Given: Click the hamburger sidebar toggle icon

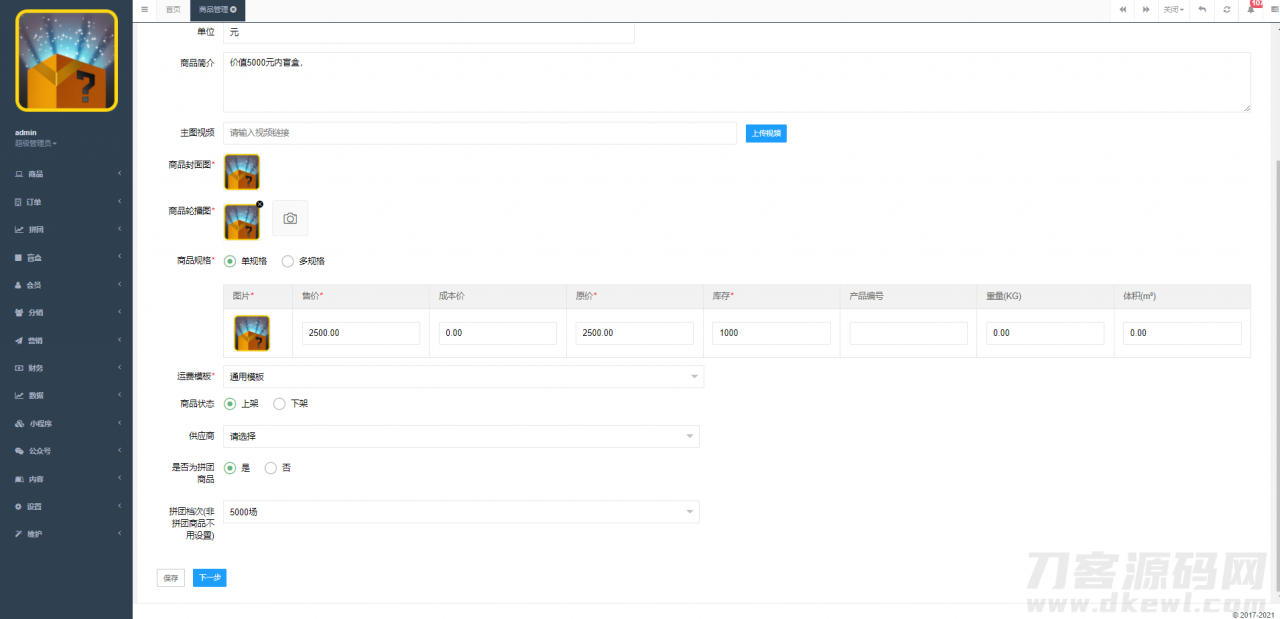Looking at the screenshot, I should point(145,9).
